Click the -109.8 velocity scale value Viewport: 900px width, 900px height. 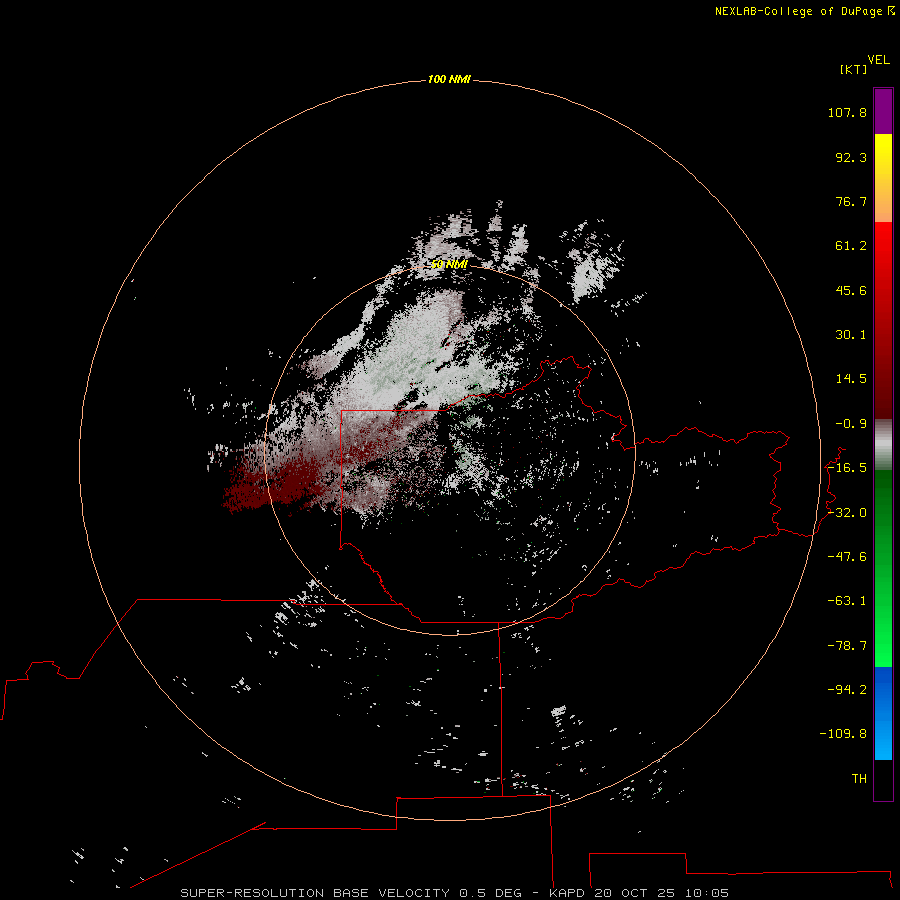click(x=843, y=734)
